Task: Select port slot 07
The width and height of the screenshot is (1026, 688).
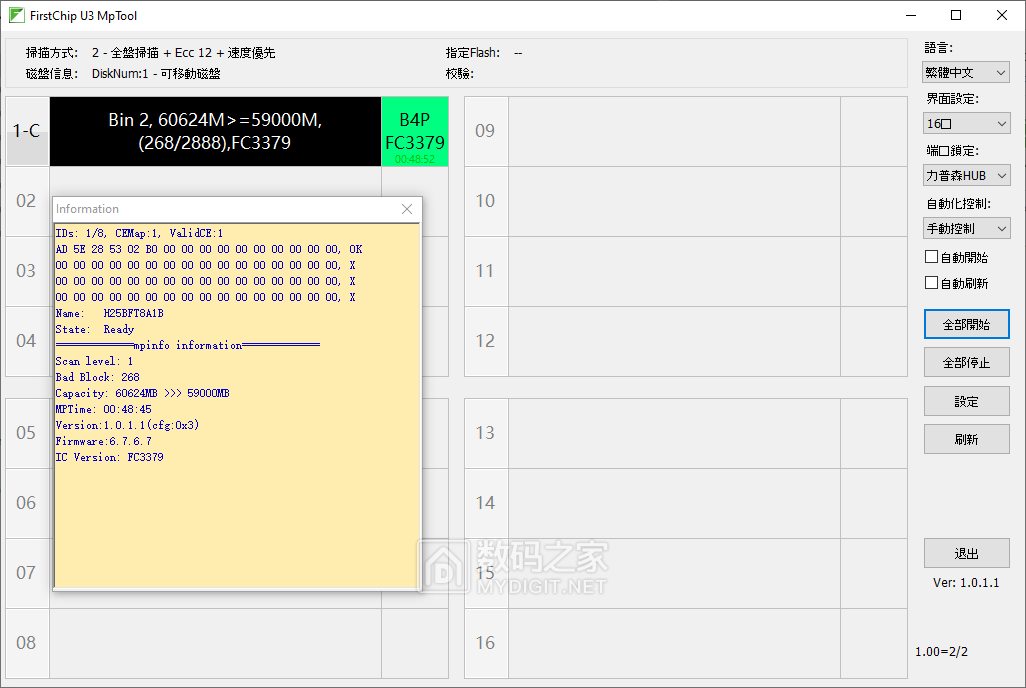Action: pos(26,573)
